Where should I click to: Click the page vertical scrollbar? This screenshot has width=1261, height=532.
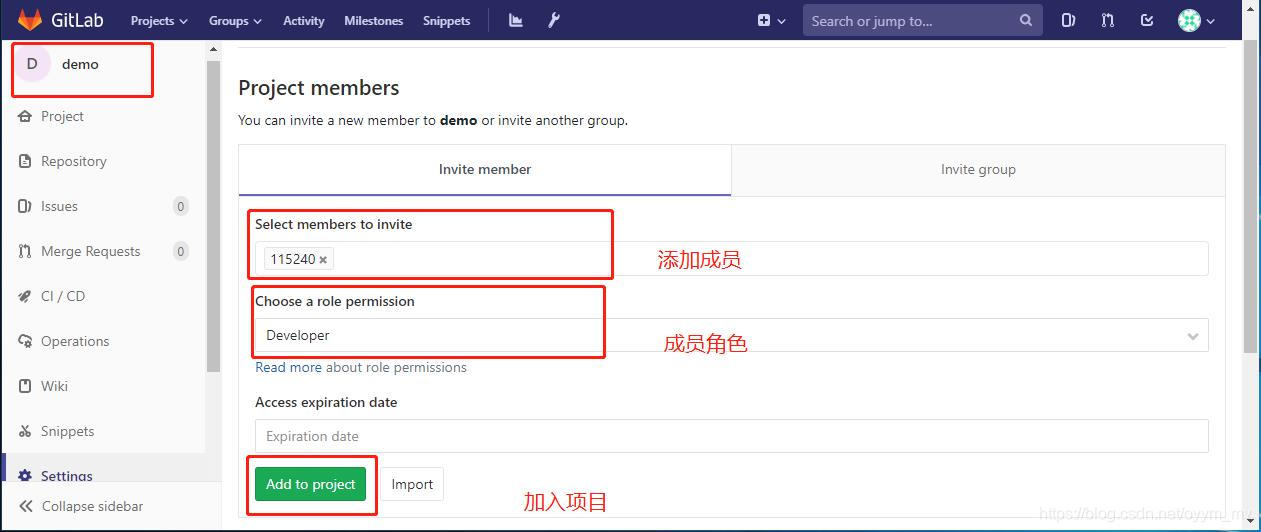click(x=1251, y=195)
